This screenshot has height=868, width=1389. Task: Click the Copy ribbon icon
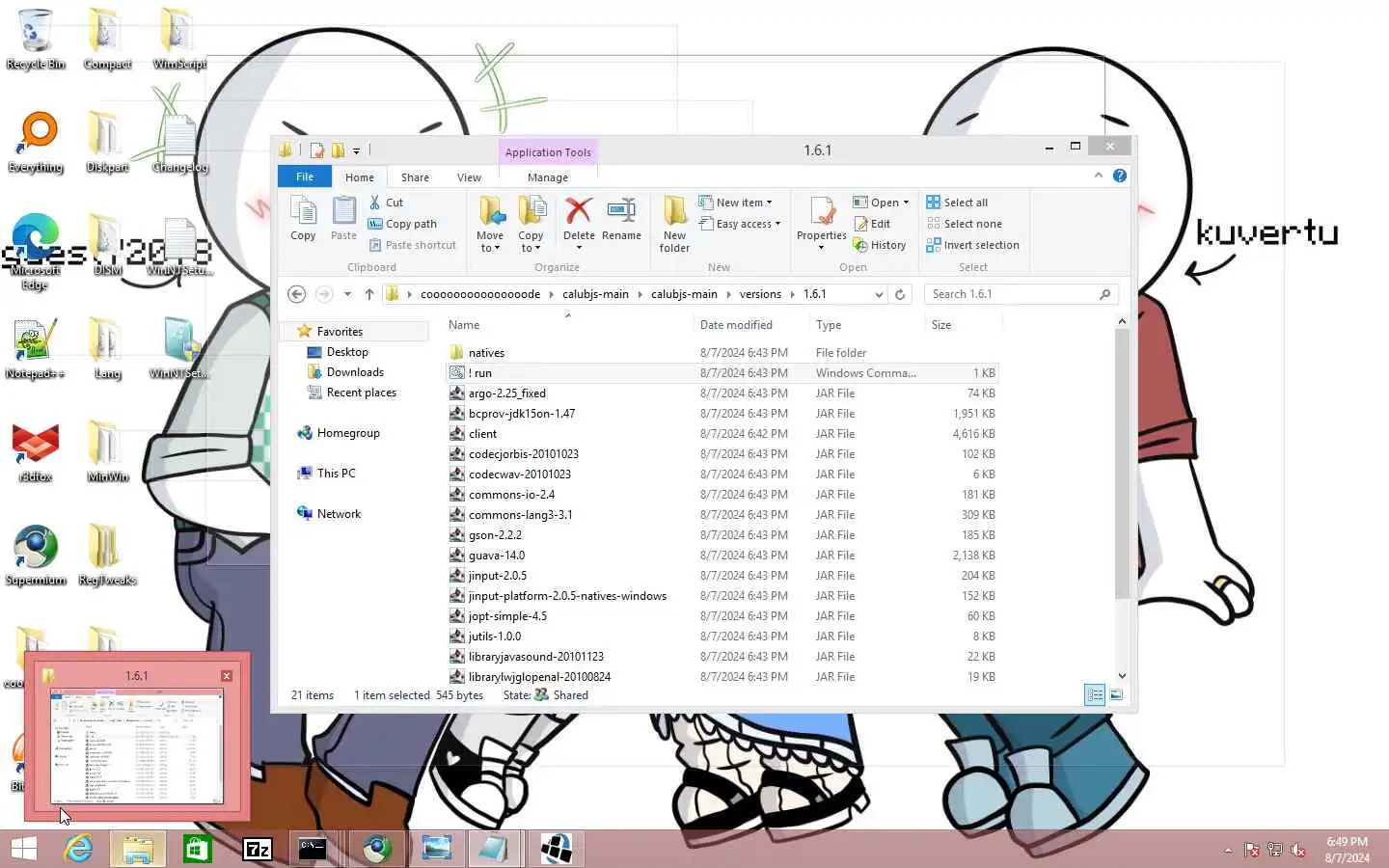click(x=303, y=219)
